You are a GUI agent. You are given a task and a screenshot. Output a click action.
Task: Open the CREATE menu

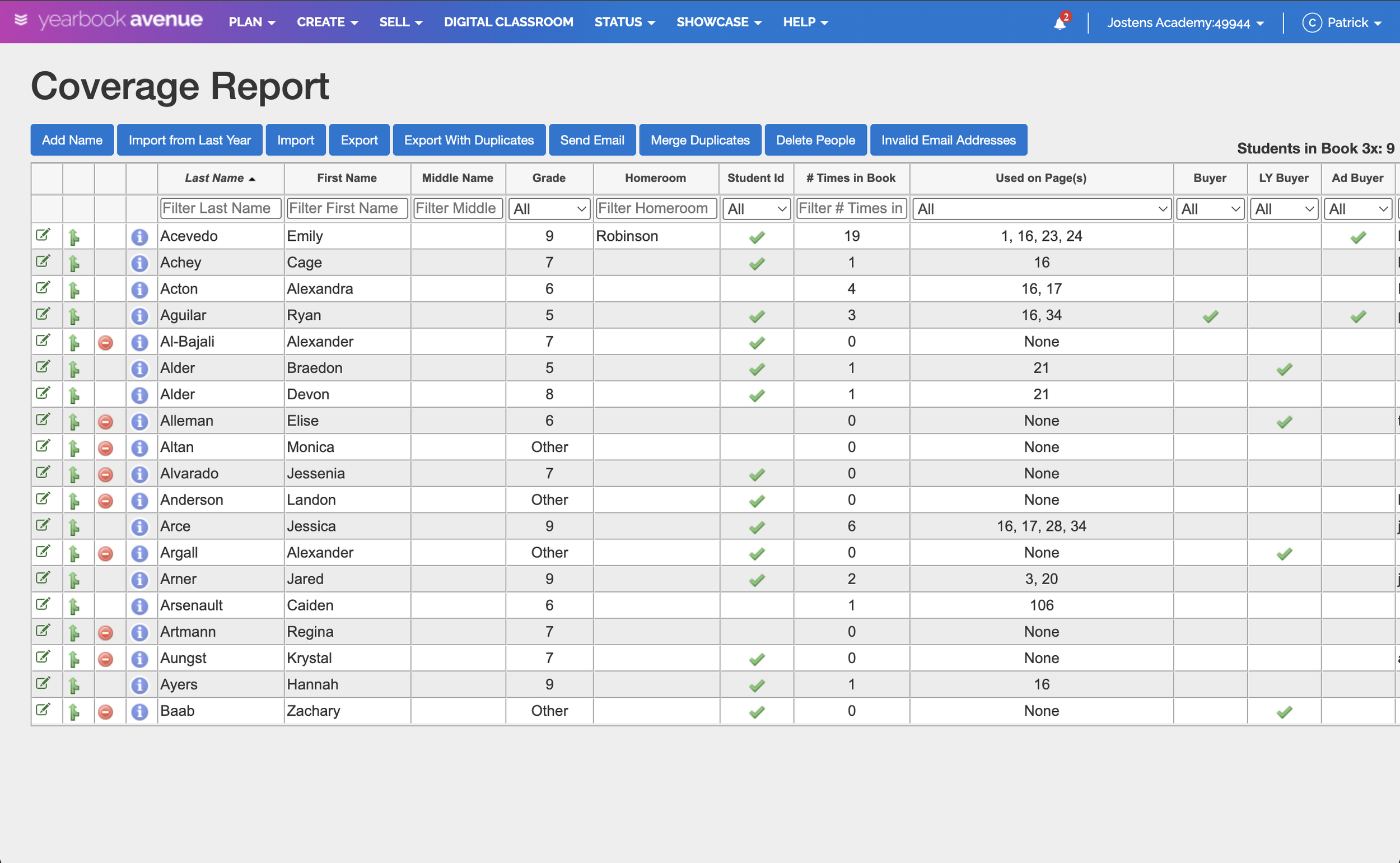coord(327,22)
